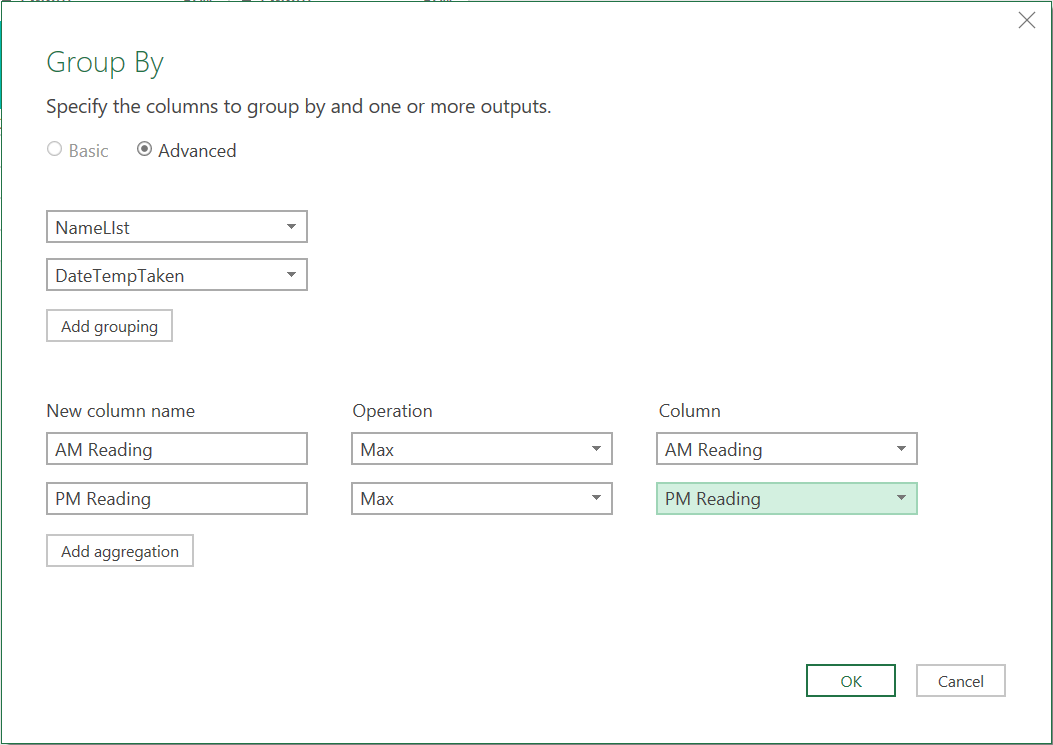This screenshot has width=1053, height=745.
Task: Open the DateTempTaken grouping dropdown
Action: [177, 275]
